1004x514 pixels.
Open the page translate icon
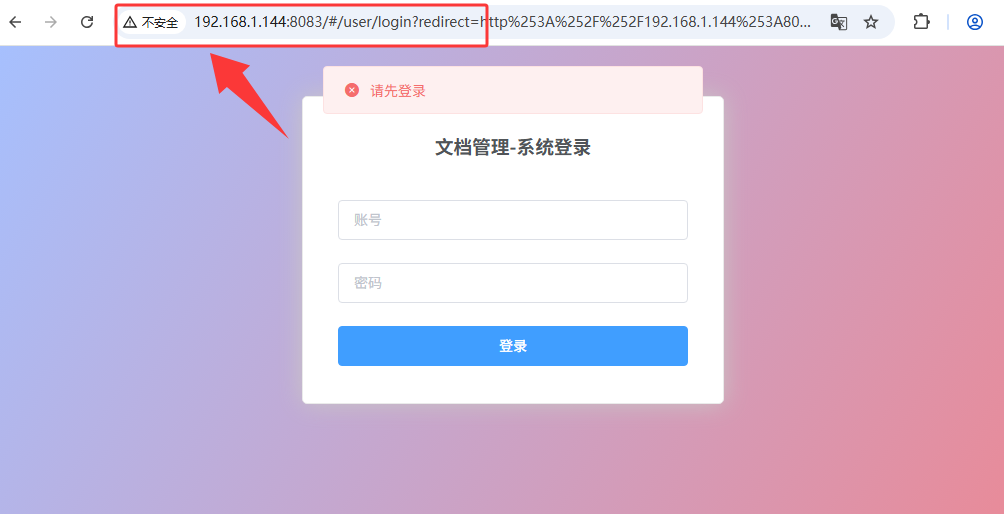[x=838, y=22]
